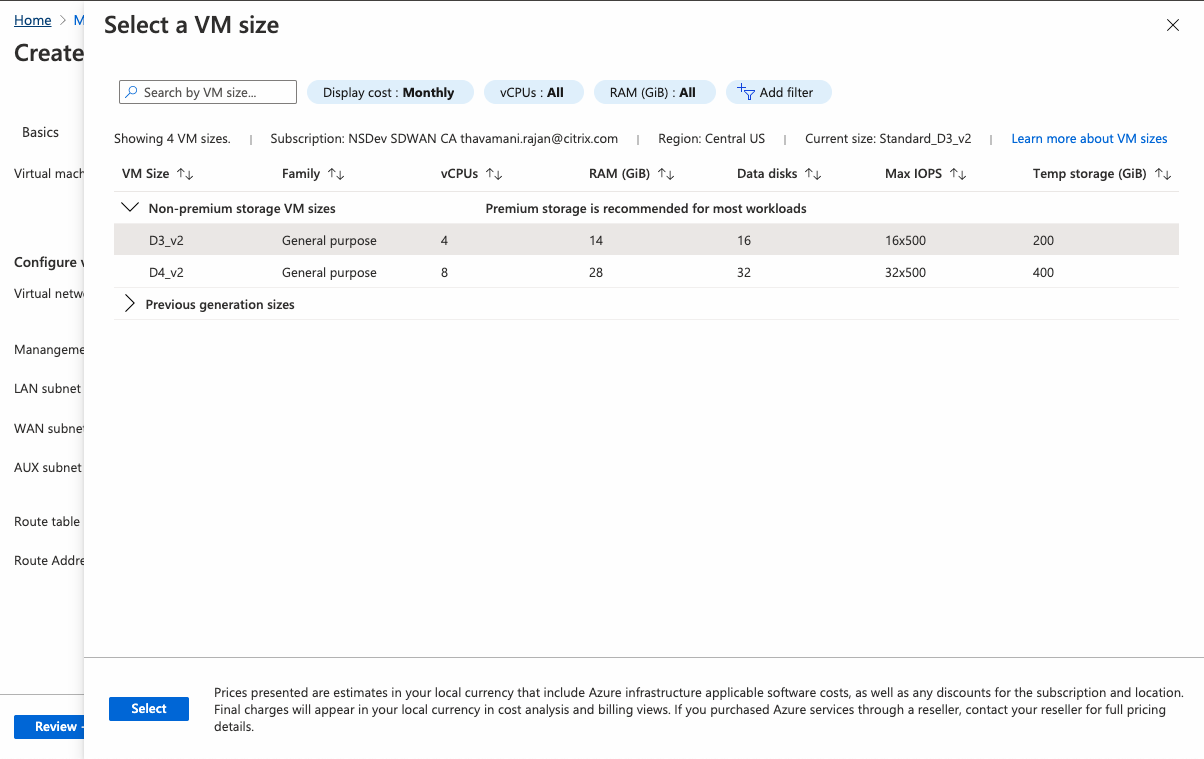Click the Select button

click(x=149, y=709)
